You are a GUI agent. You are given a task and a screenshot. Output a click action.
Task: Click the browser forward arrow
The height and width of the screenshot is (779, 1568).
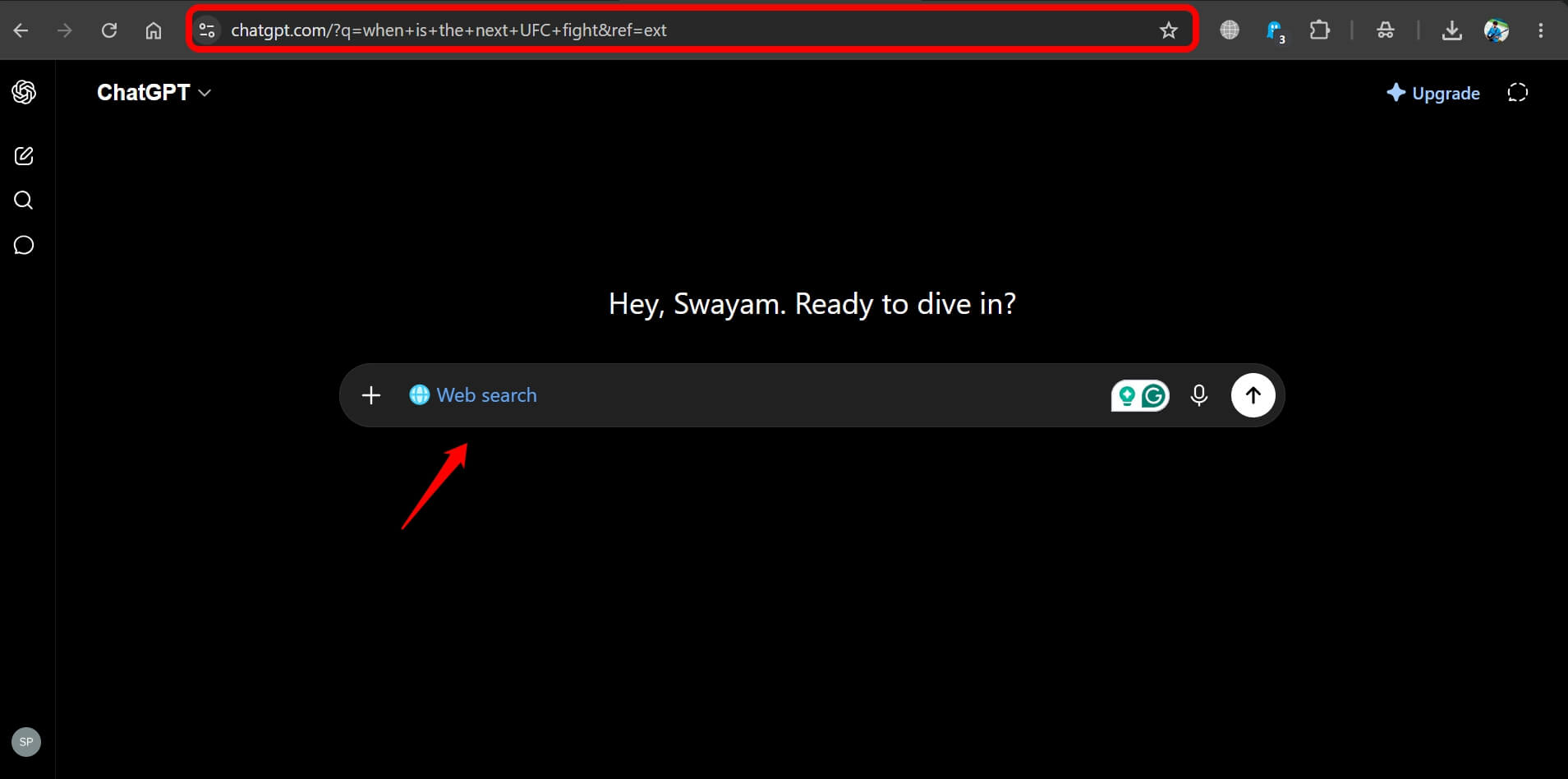(65, 30)
